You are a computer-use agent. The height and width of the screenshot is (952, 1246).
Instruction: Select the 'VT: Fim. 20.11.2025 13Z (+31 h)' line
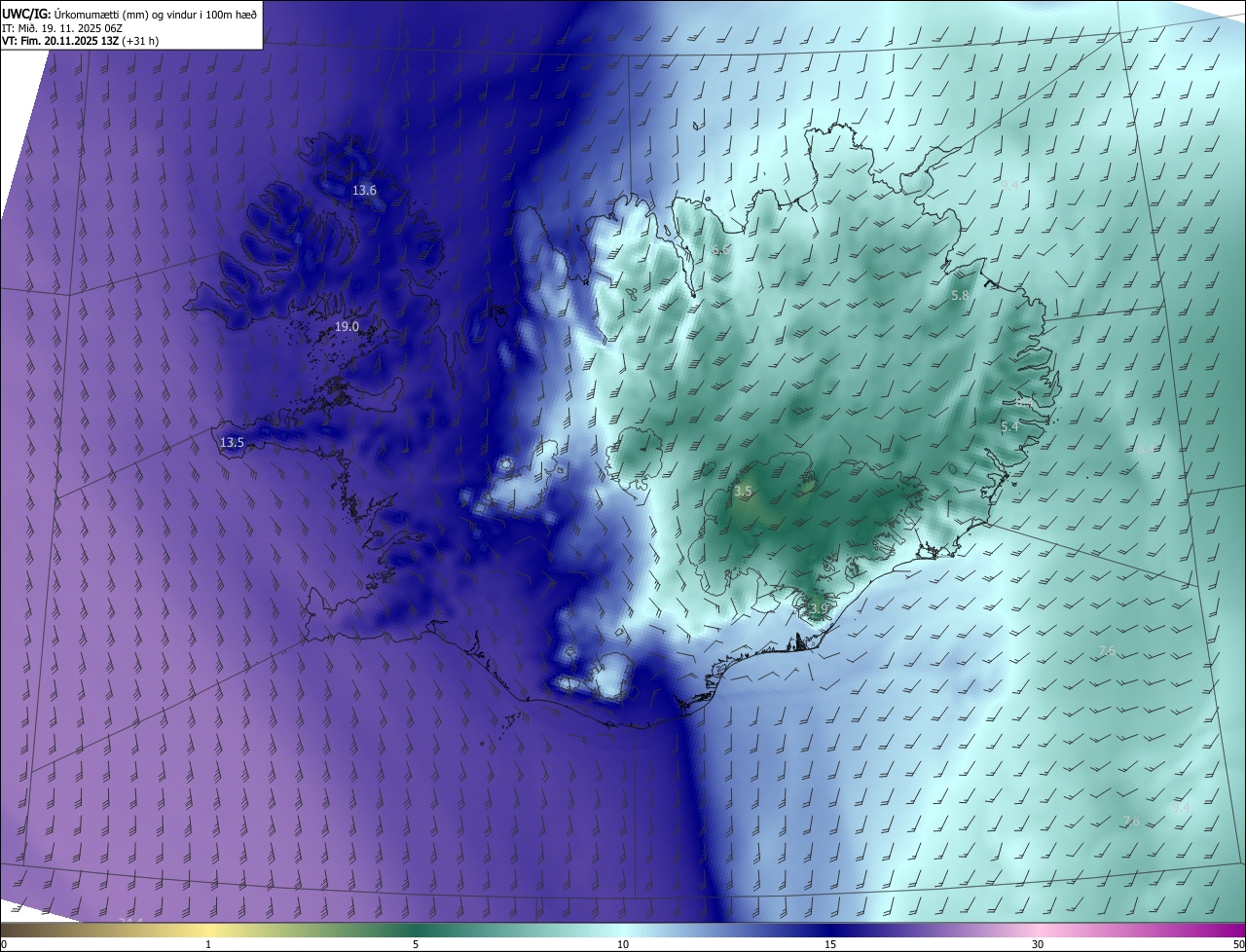[x=81, y=42]
